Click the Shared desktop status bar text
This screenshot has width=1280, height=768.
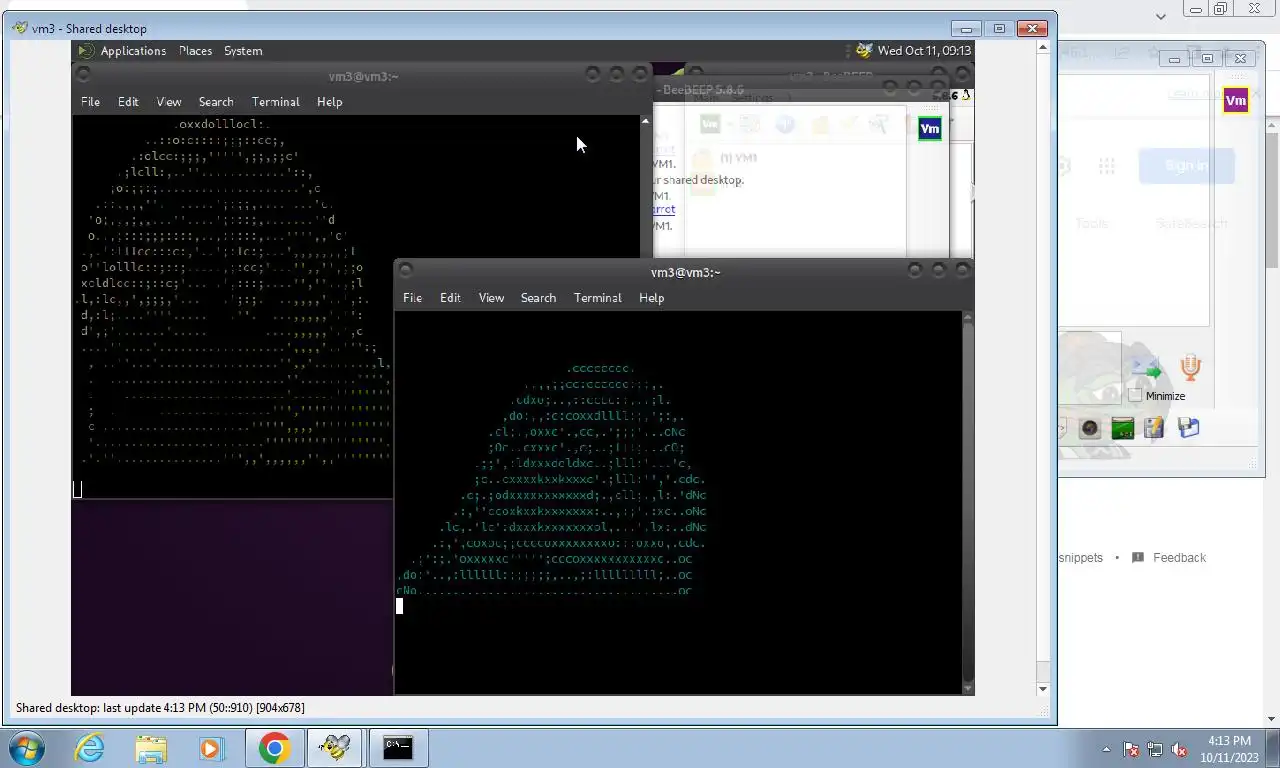(x=160, y=708)
